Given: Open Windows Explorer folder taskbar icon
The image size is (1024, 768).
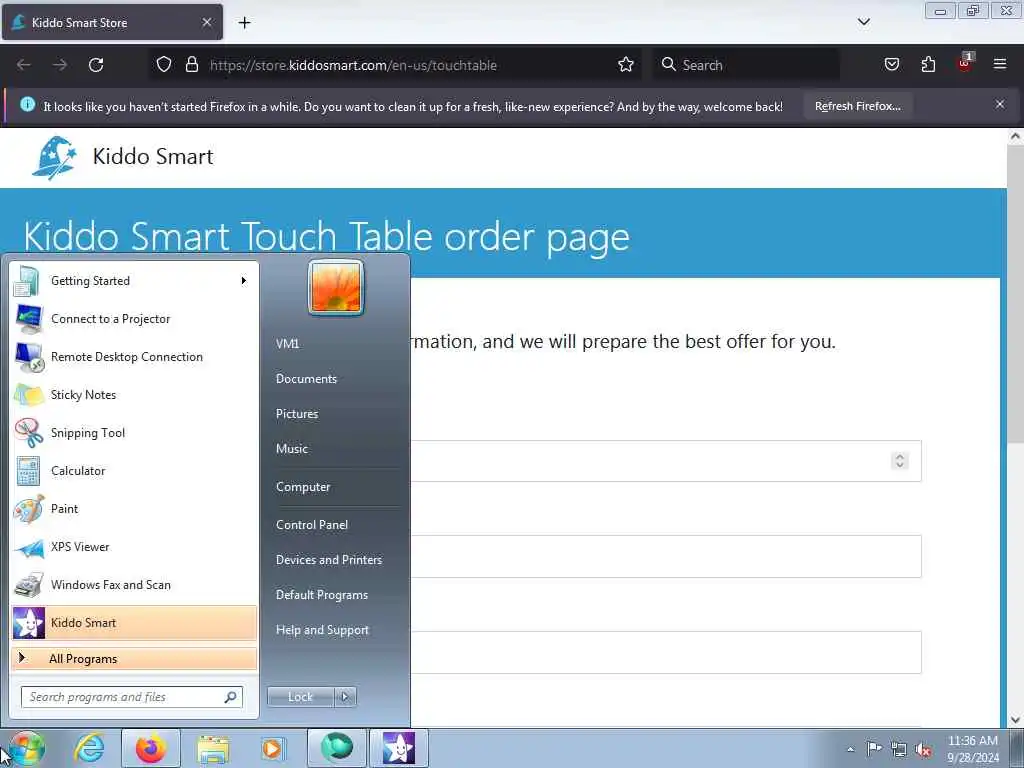Looking at the screenshot, I should (213, 748).
